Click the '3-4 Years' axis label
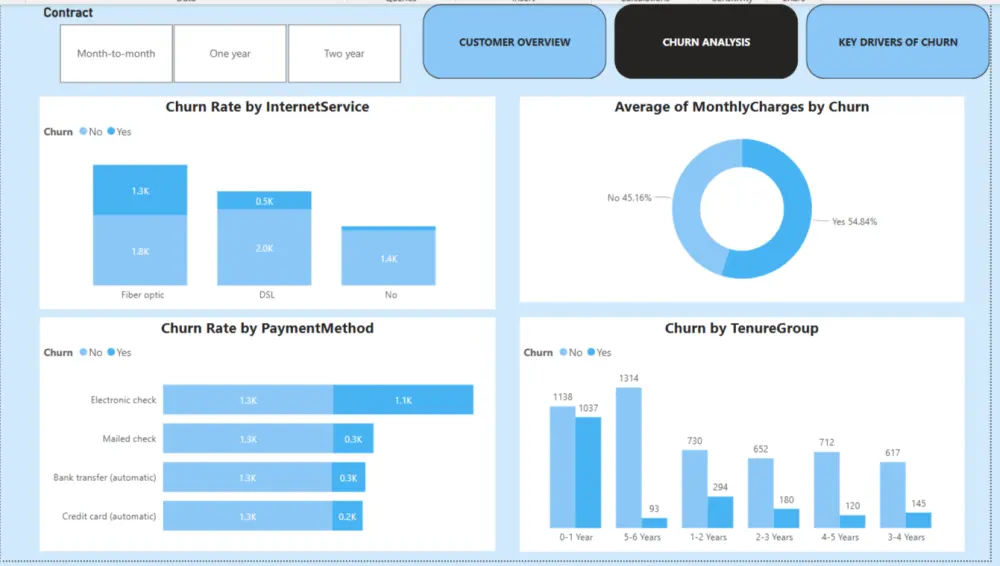 pyautogui.click(x=906, y=537)
